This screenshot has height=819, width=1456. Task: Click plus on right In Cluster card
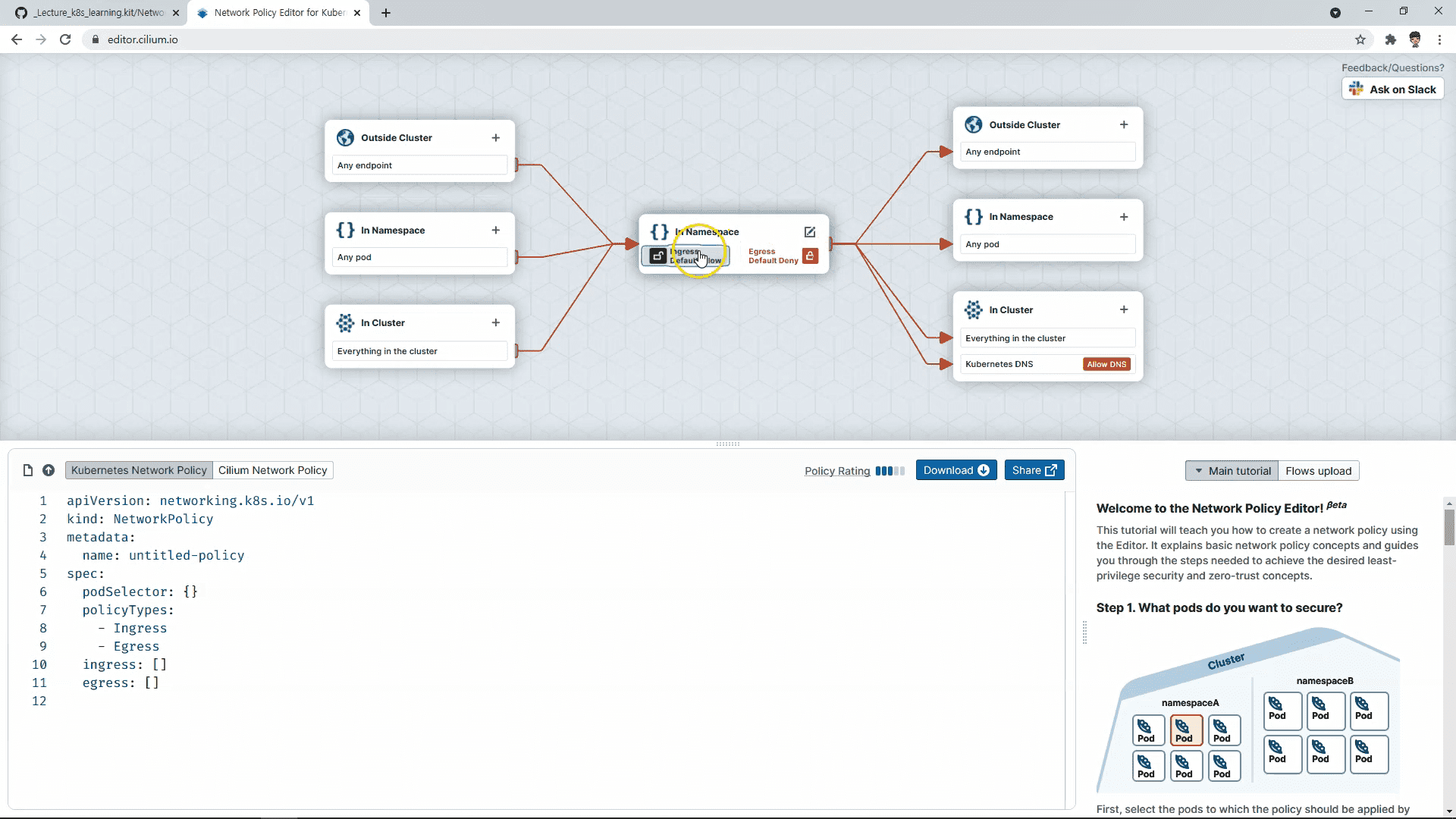click(x=1124, y=310)
